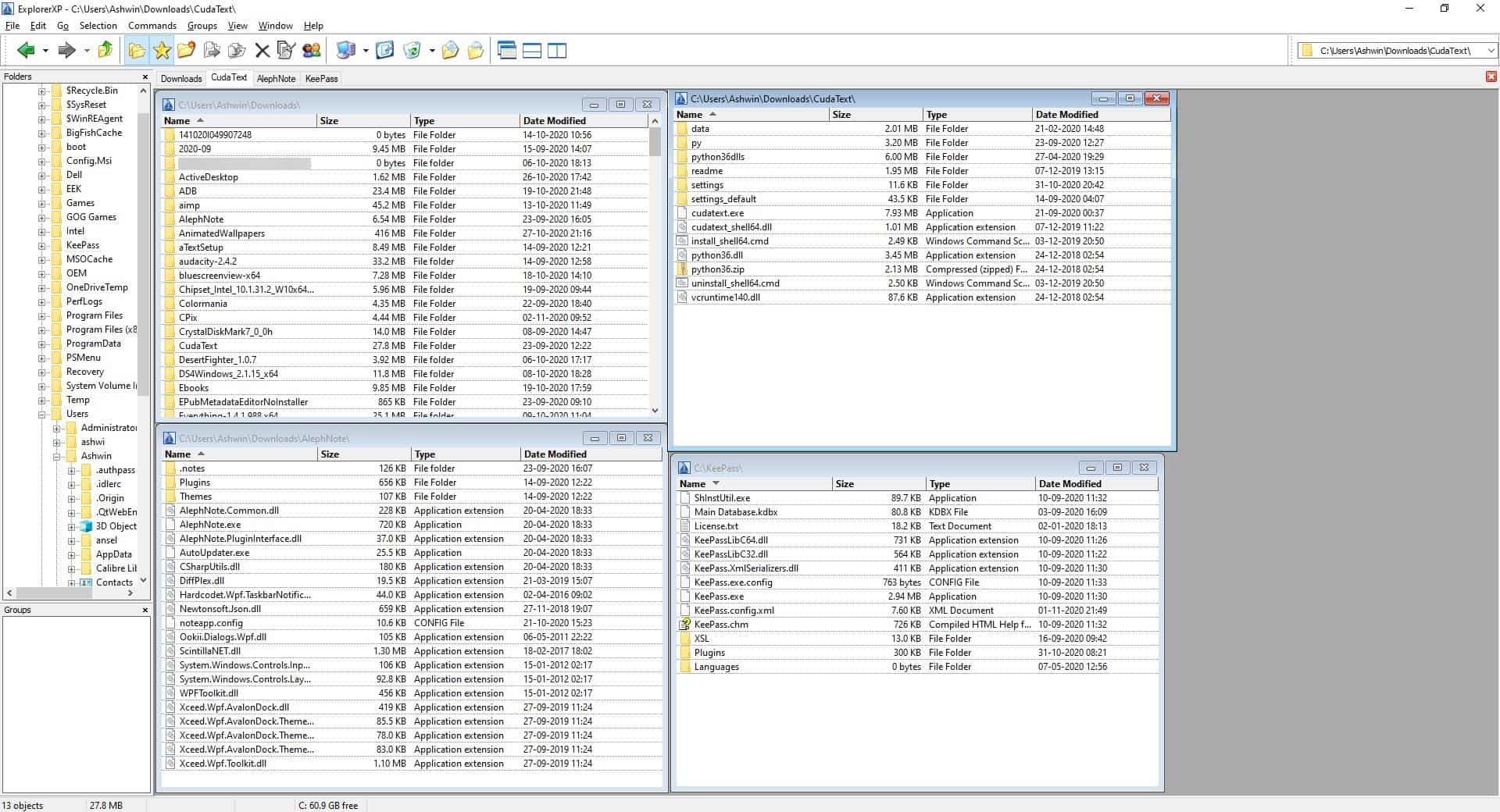Click the gray Forward arrow in toolbar
1500x812 pixels.
(67, 51)
